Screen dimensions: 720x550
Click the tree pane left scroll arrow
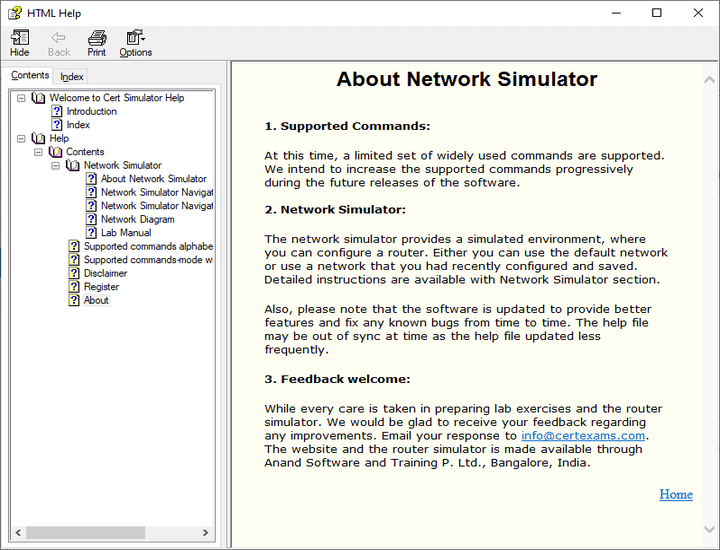pos(18,533)
